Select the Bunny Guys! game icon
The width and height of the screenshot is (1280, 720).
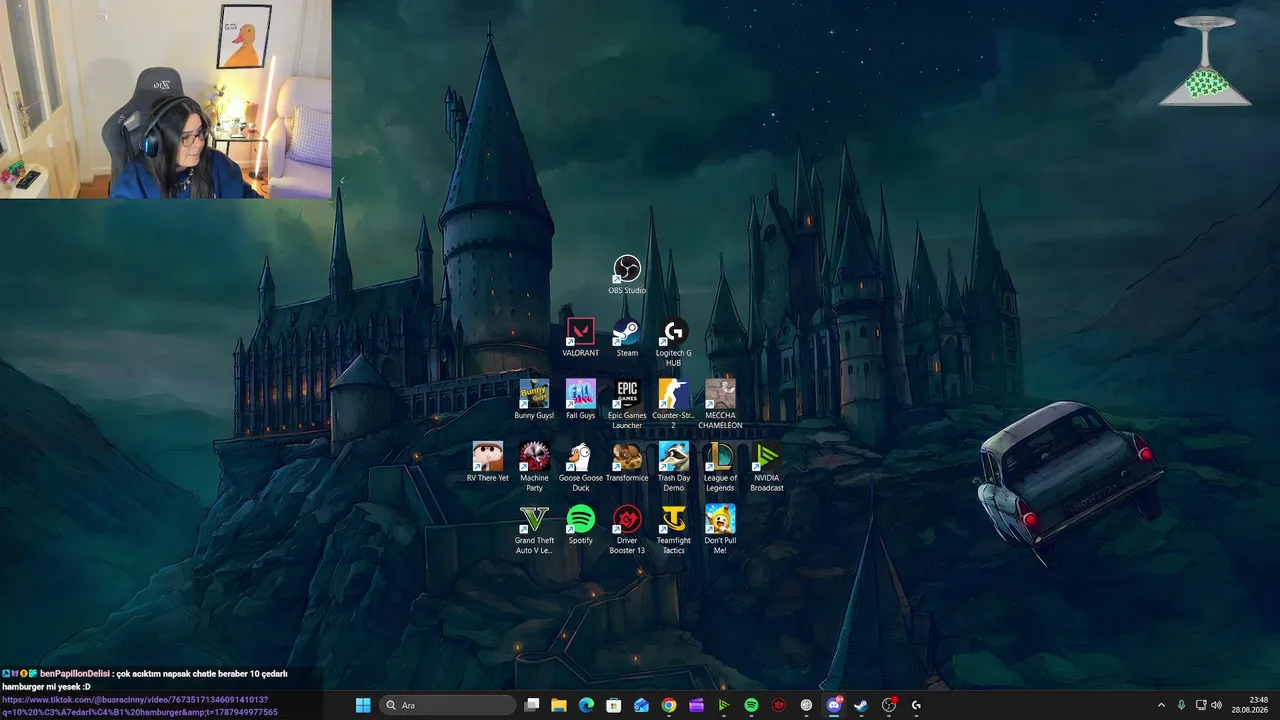click(534, 400)
